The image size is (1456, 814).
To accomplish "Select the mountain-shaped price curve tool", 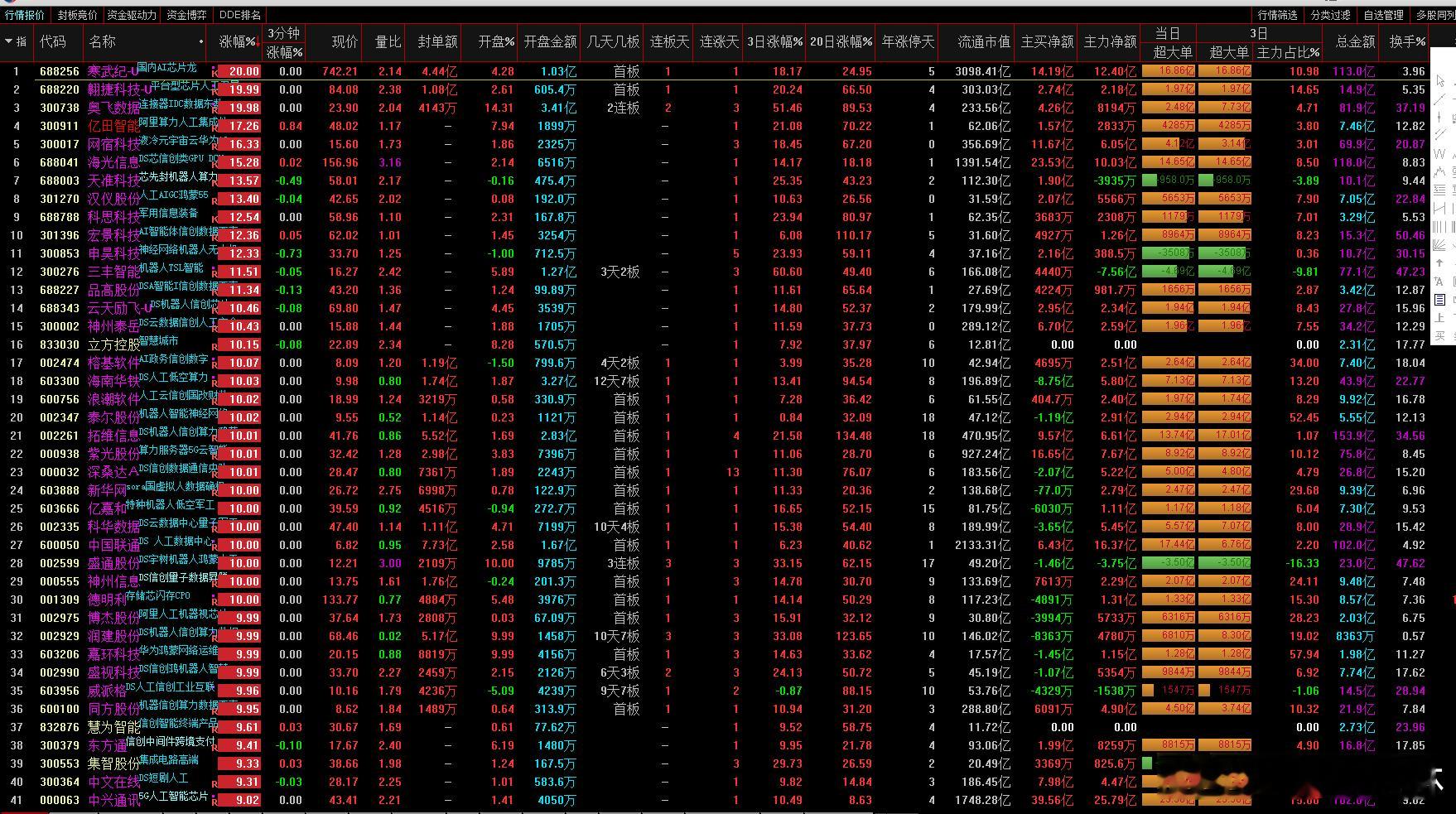I will tap(1441, 171).
